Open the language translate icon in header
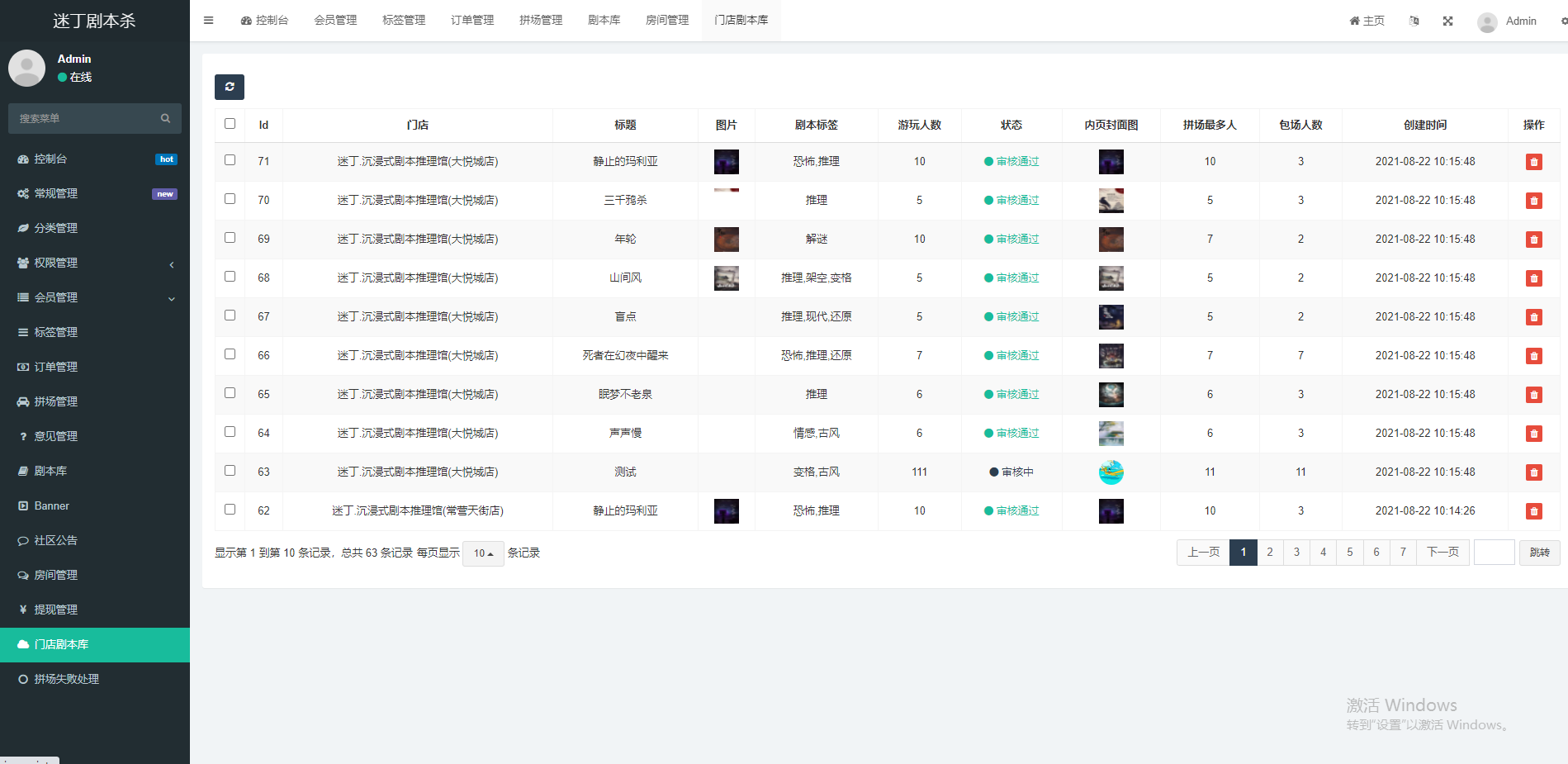The height and width of the screenshot is (764, 1568). 1414,21
